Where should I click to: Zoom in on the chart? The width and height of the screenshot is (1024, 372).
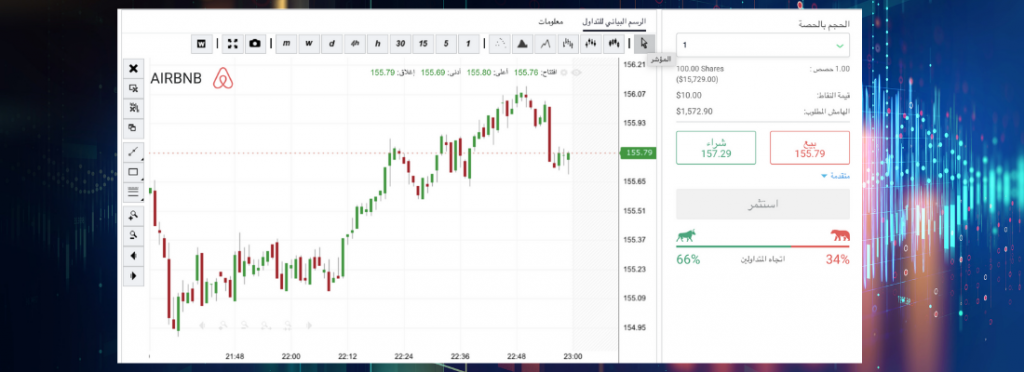click(x=133, y=215)
